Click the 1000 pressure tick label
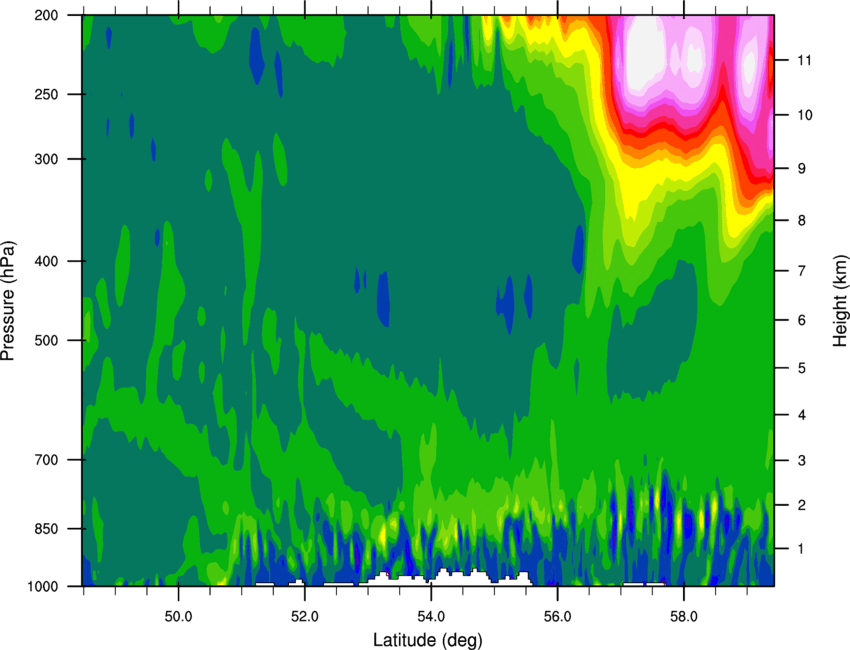This screenshot has width=850, height=650. [42, 587]
